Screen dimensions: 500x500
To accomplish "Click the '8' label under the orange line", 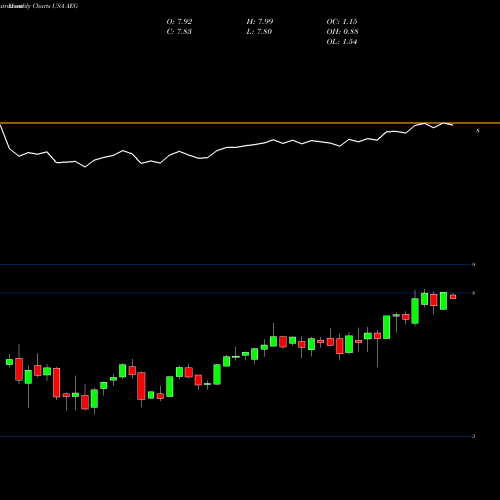I will point(478,131).
